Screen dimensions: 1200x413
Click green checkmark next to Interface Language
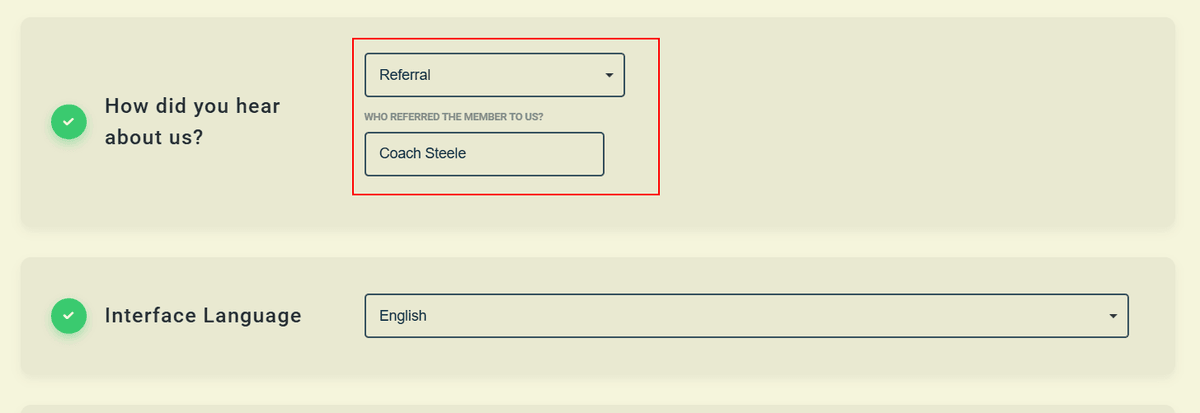68,316
